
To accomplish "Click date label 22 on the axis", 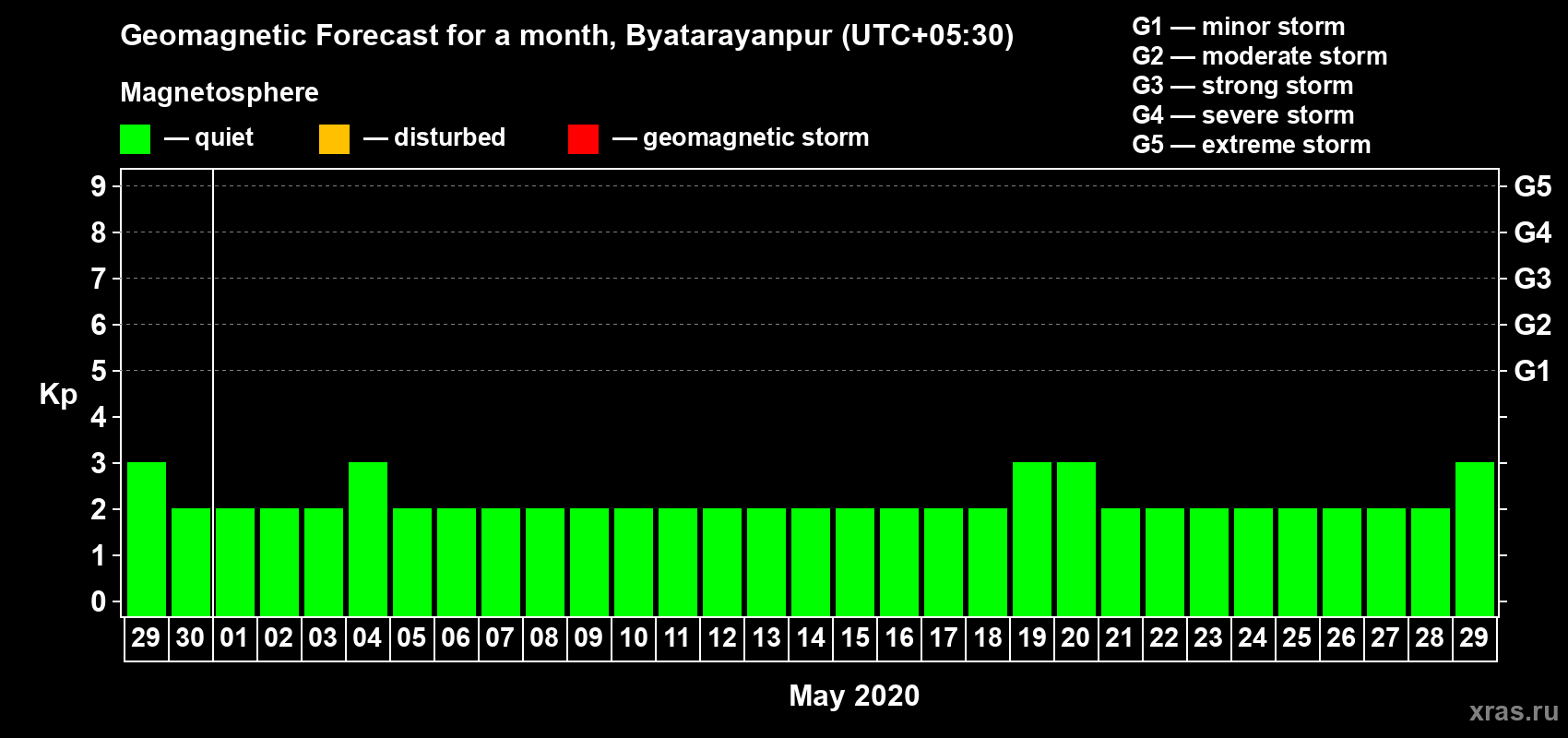I will (x=1164, y=638).
